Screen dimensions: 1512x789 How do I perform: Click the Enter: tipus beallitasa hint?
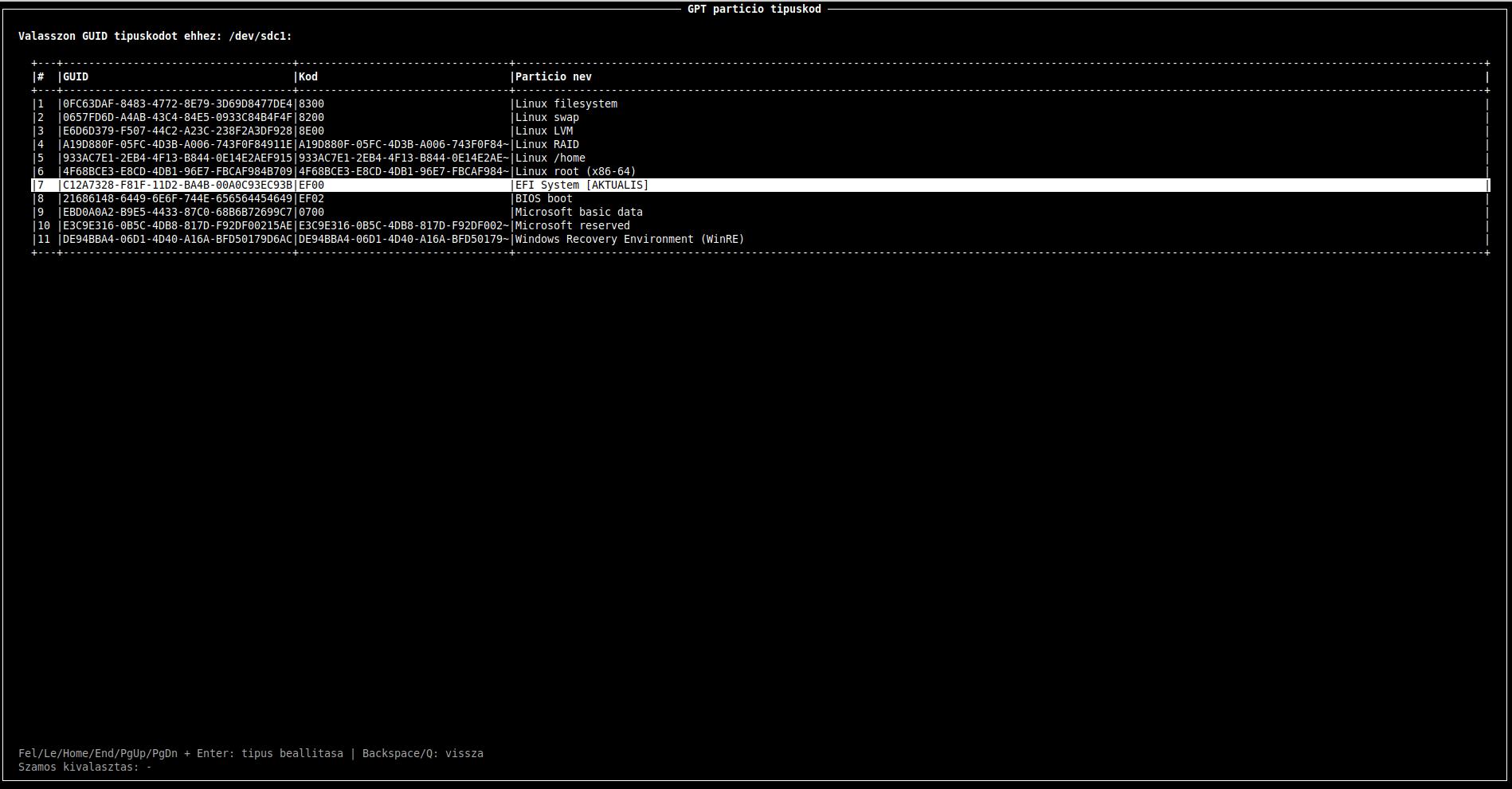point(270,753)
